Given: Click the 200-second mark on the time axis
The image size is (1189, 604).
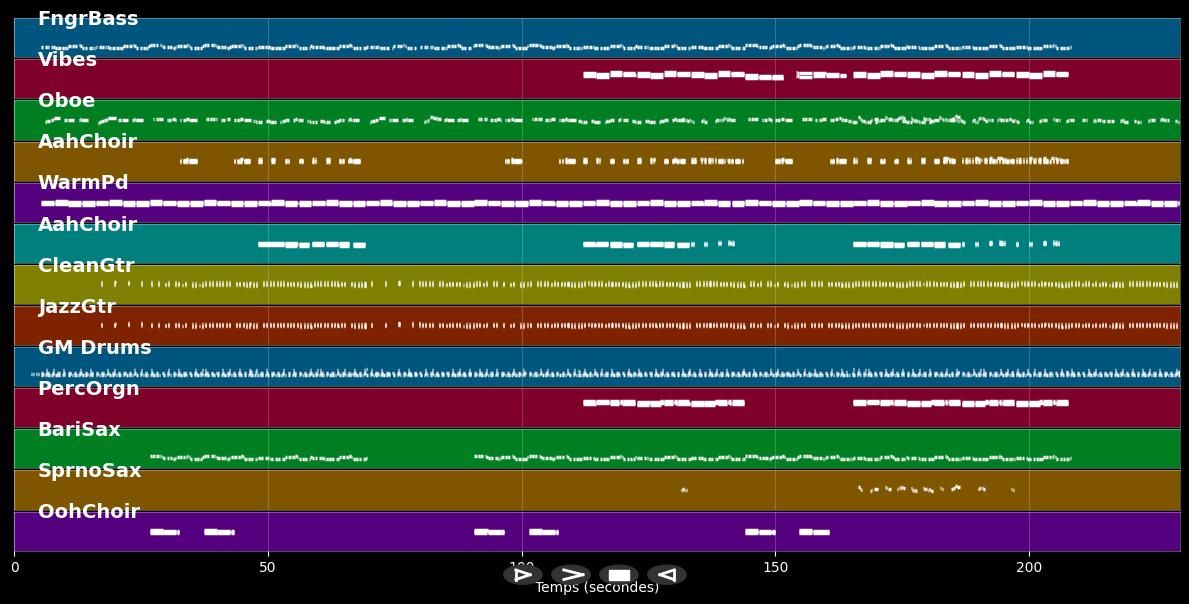Looking at the screenshot, I should [x=1029, y=567].
